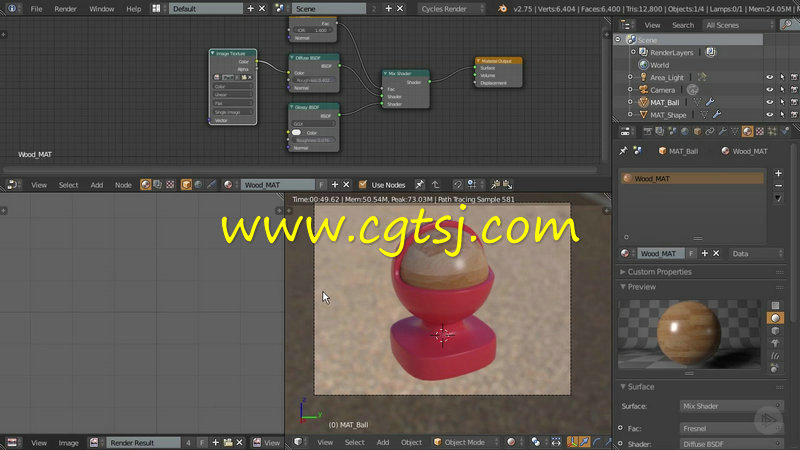Toggle selectability of MAT_Ball
This screenshot has width=800, height=450.
pyautogui.click(x=782, y=102)
